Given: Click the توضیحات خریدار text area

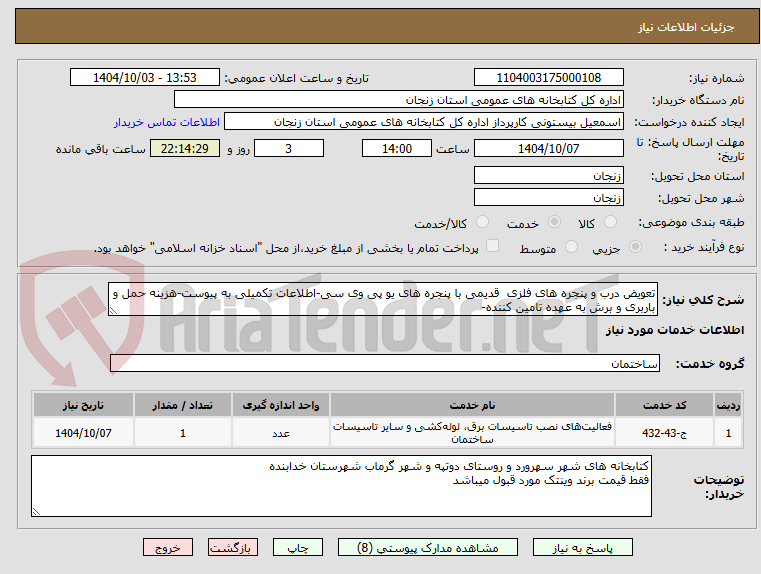Looking at the screenshot, I should 341,486.
